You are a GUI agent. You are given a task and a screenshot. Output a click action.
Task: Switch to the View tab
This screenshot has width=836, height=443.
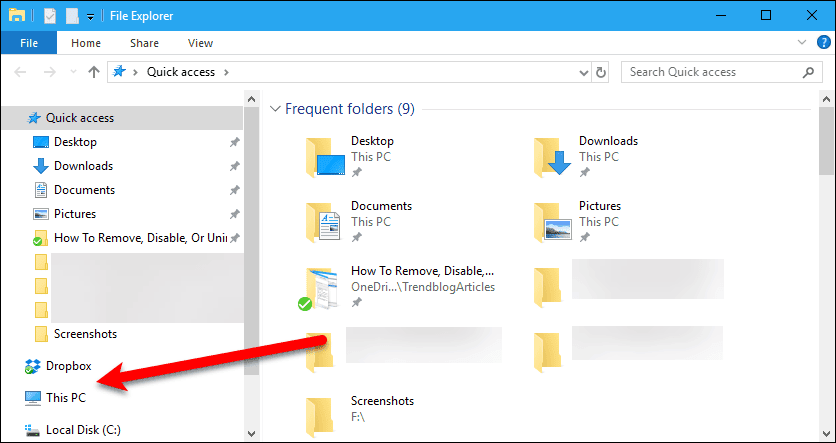point(200,43)
